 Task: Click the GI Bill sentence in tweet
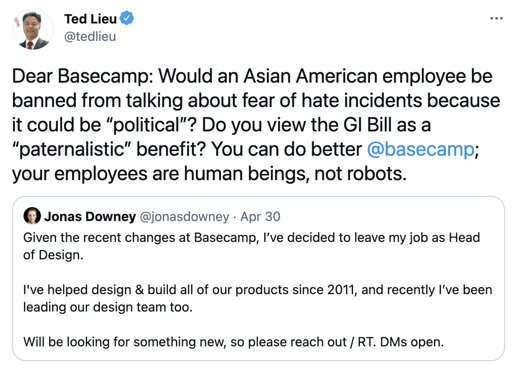click(x=316, y=125)
